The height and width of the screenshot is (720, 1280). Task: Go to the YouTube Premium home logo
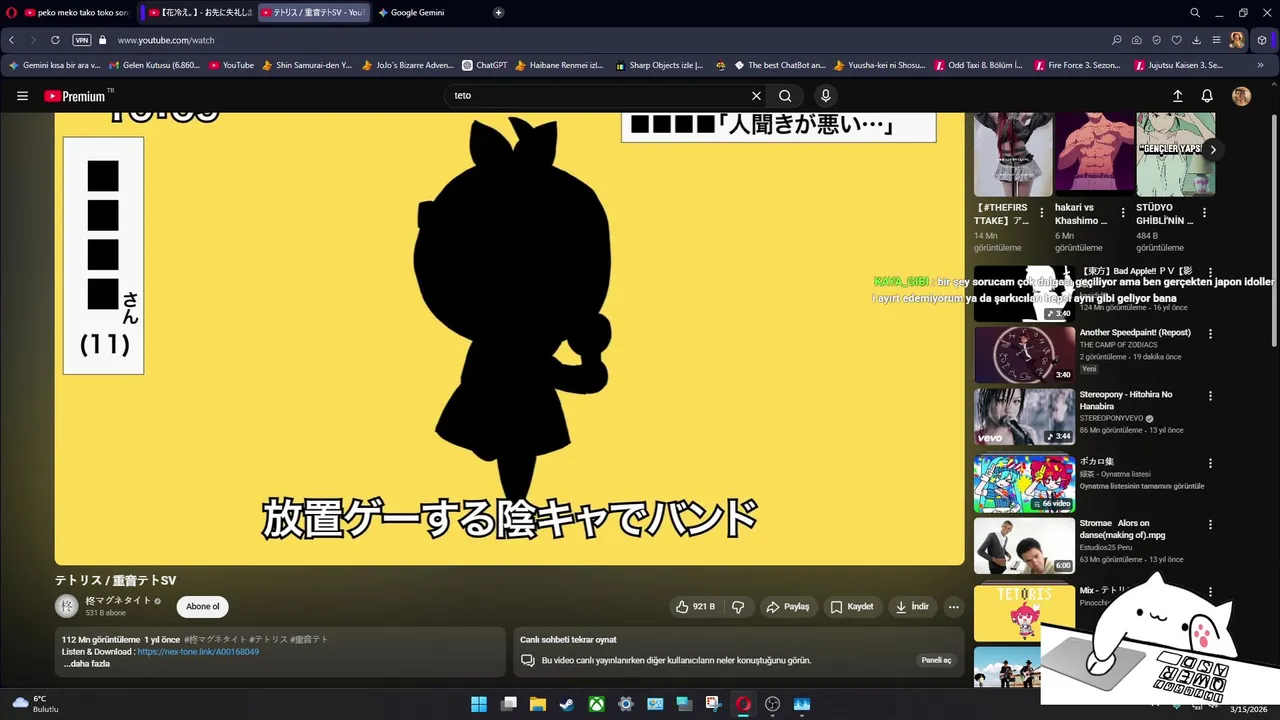point(75,96)
